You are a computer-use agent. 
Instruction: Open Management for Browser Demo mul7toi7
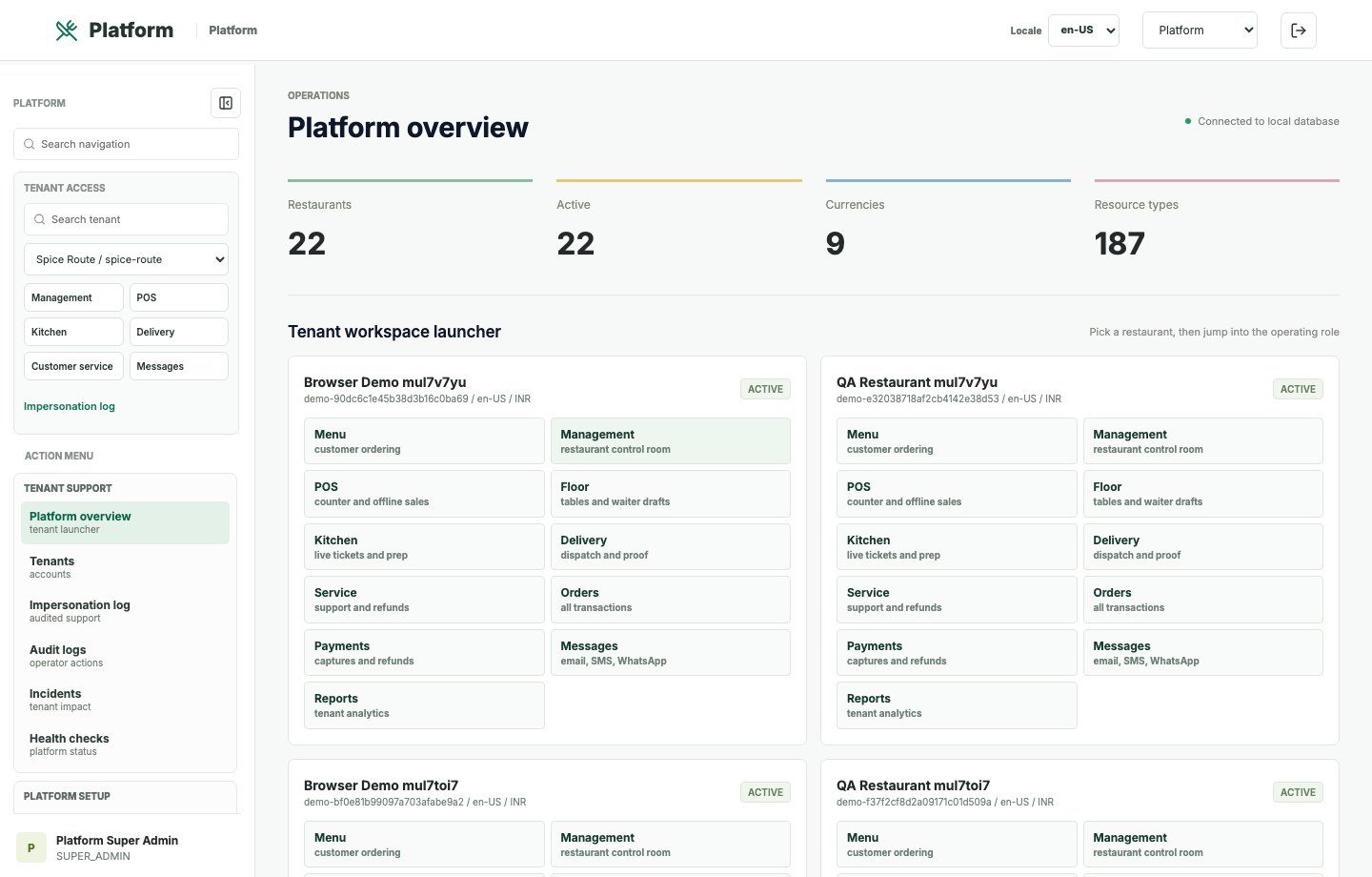click(671, 845)
